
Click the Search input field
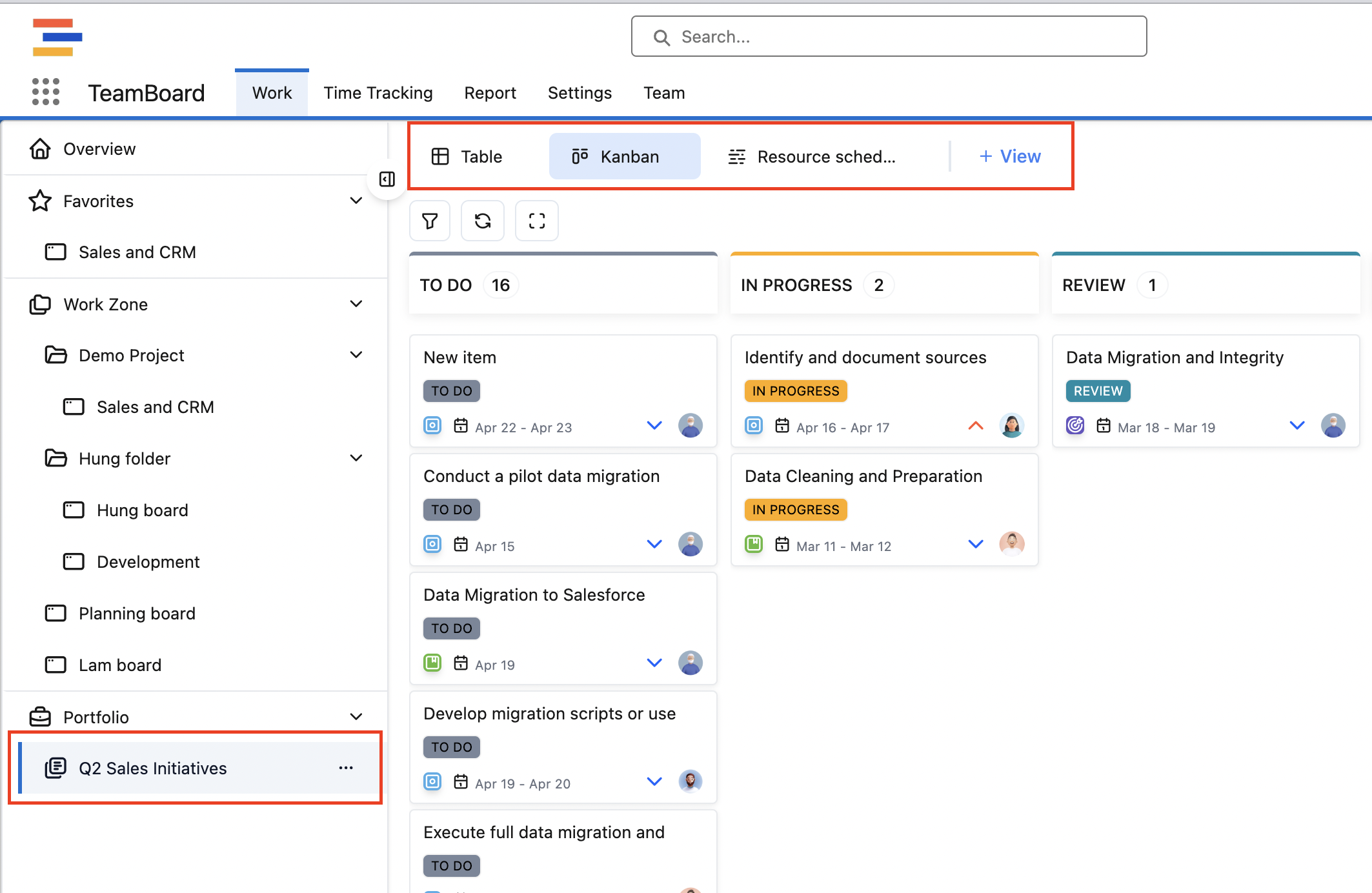(x=889, y=37)
